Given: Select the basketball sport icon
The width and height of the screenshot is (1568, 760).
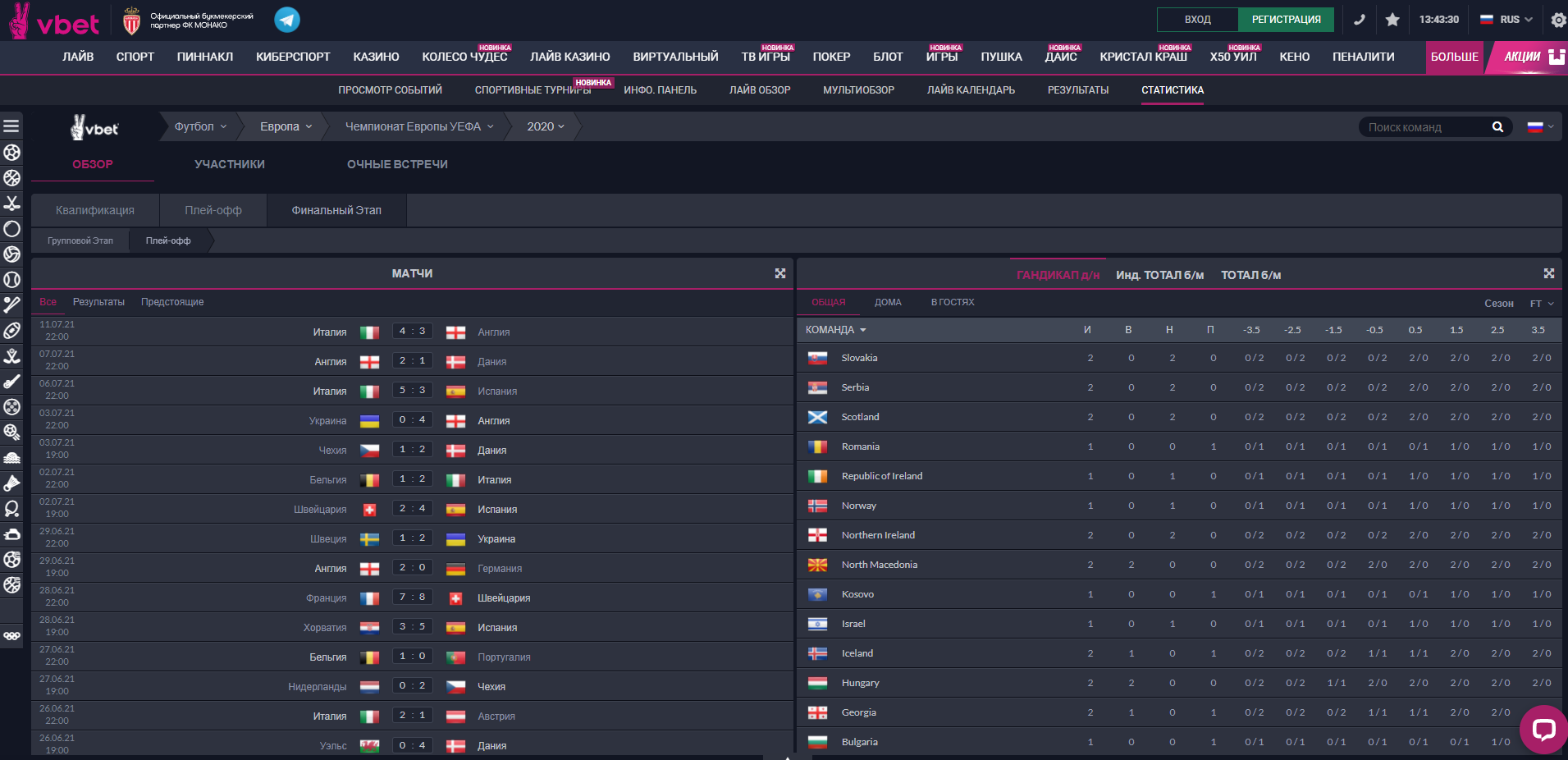Looking at the screenshot, I should pos(11,177).
